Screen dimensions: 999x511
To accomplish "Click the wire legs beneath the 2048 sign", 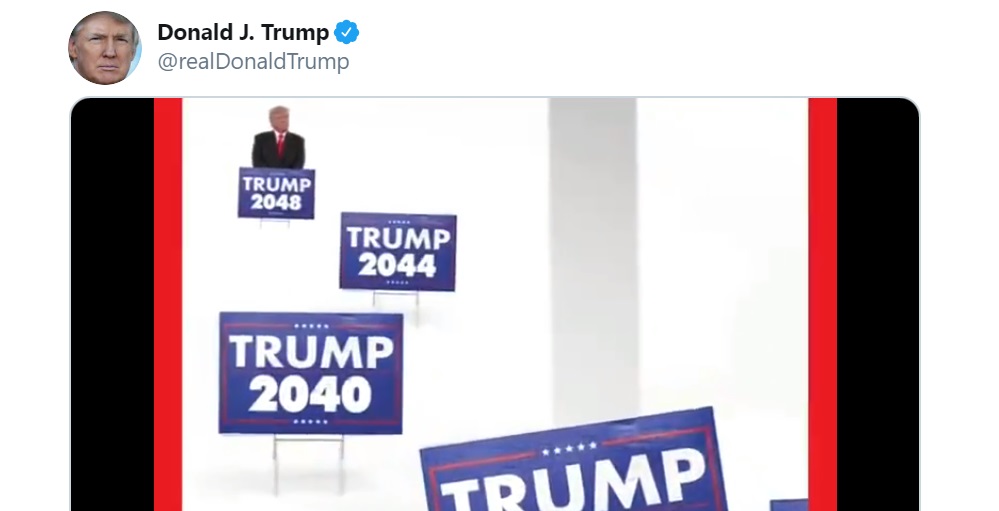I will click(x=275, y=223).
